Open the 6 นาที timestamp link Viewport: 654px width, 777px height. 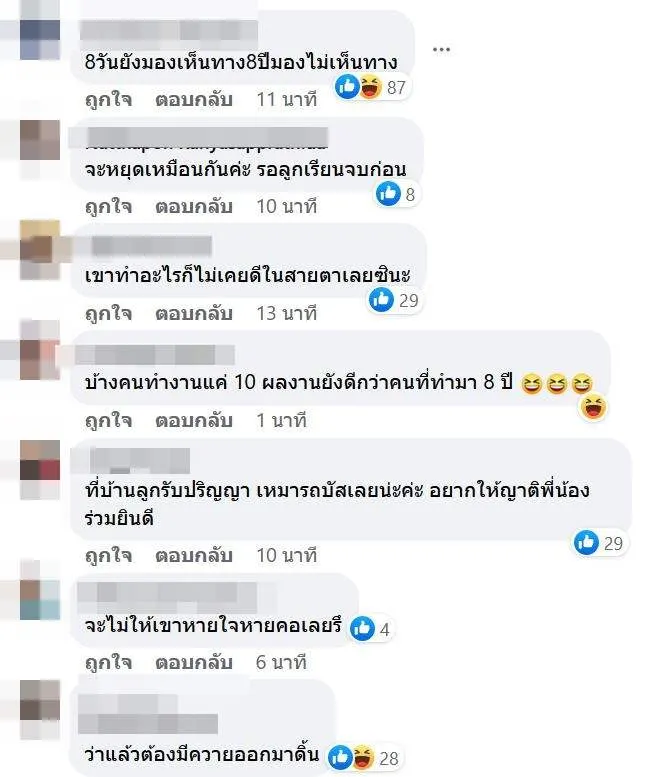281,663
